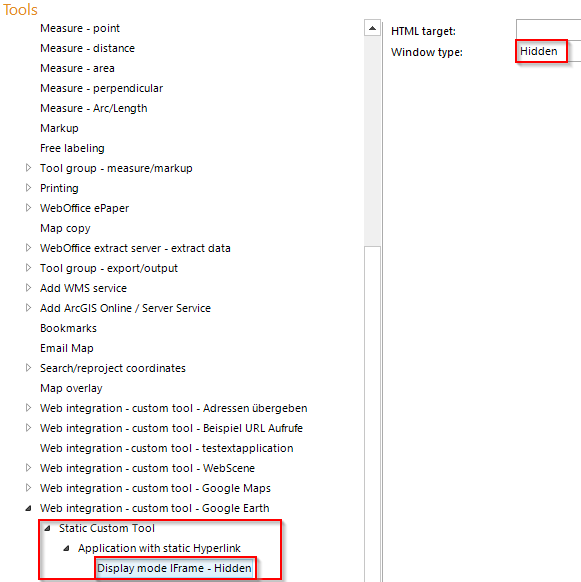Image resolution: width=581 pixels, height=582 pixels.
Task: Select Static Custom Tool label
Action: pyautogui.click(x=107, y=528)
